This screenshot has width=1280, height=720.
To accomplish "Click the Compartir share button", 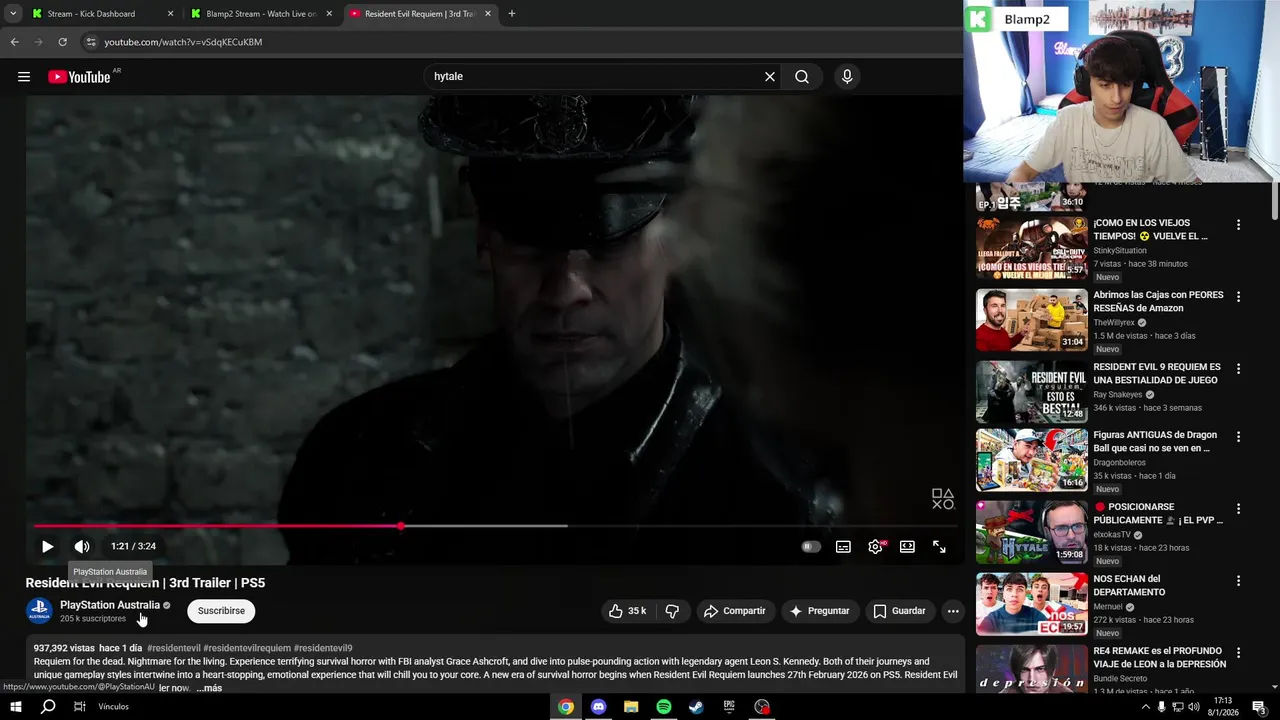I will click(734, 611).
